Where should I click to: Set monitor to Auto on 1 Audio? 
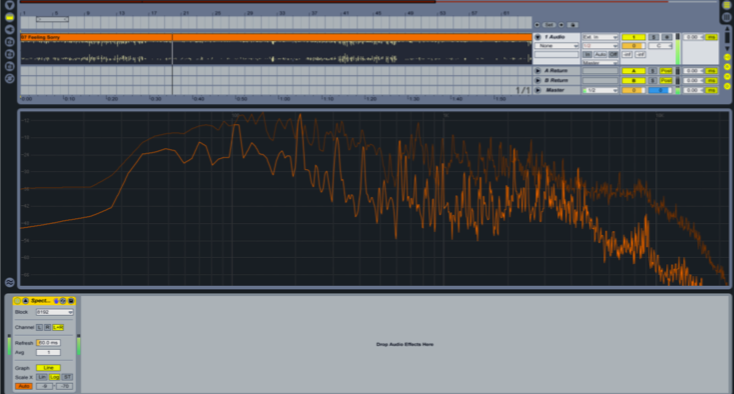[x=600, y=55]
